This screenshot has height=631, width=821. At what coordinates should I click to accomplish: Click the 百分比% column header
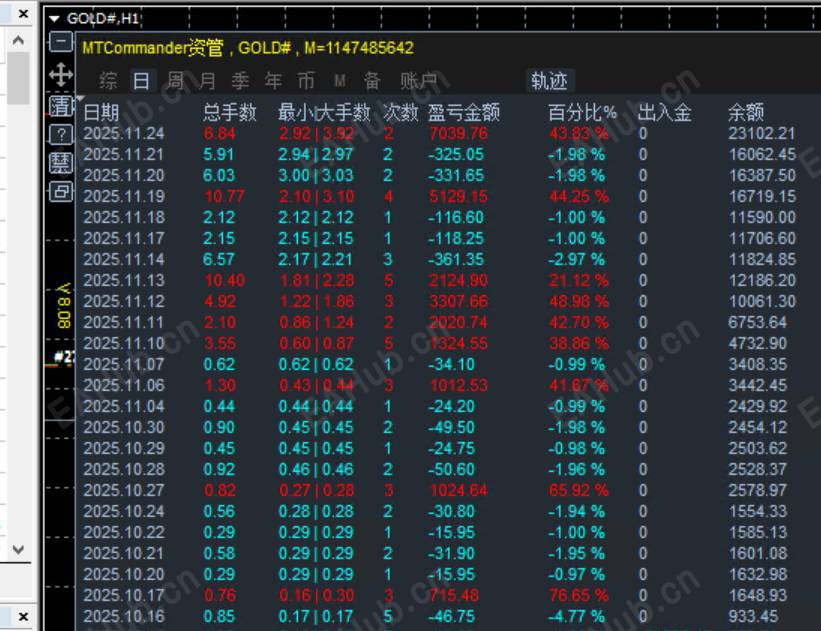pos(582,112)
